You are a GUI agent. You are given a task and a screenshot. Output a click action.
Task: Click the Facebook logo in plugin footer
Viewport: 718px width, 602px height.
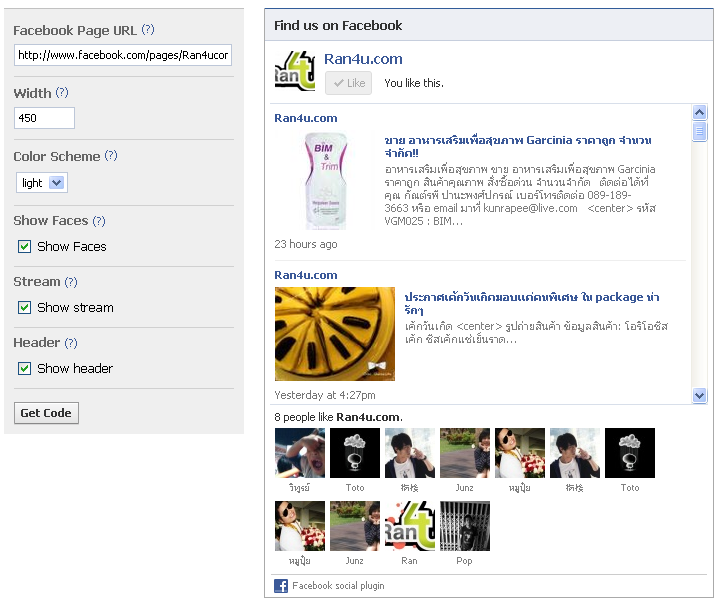281,586
